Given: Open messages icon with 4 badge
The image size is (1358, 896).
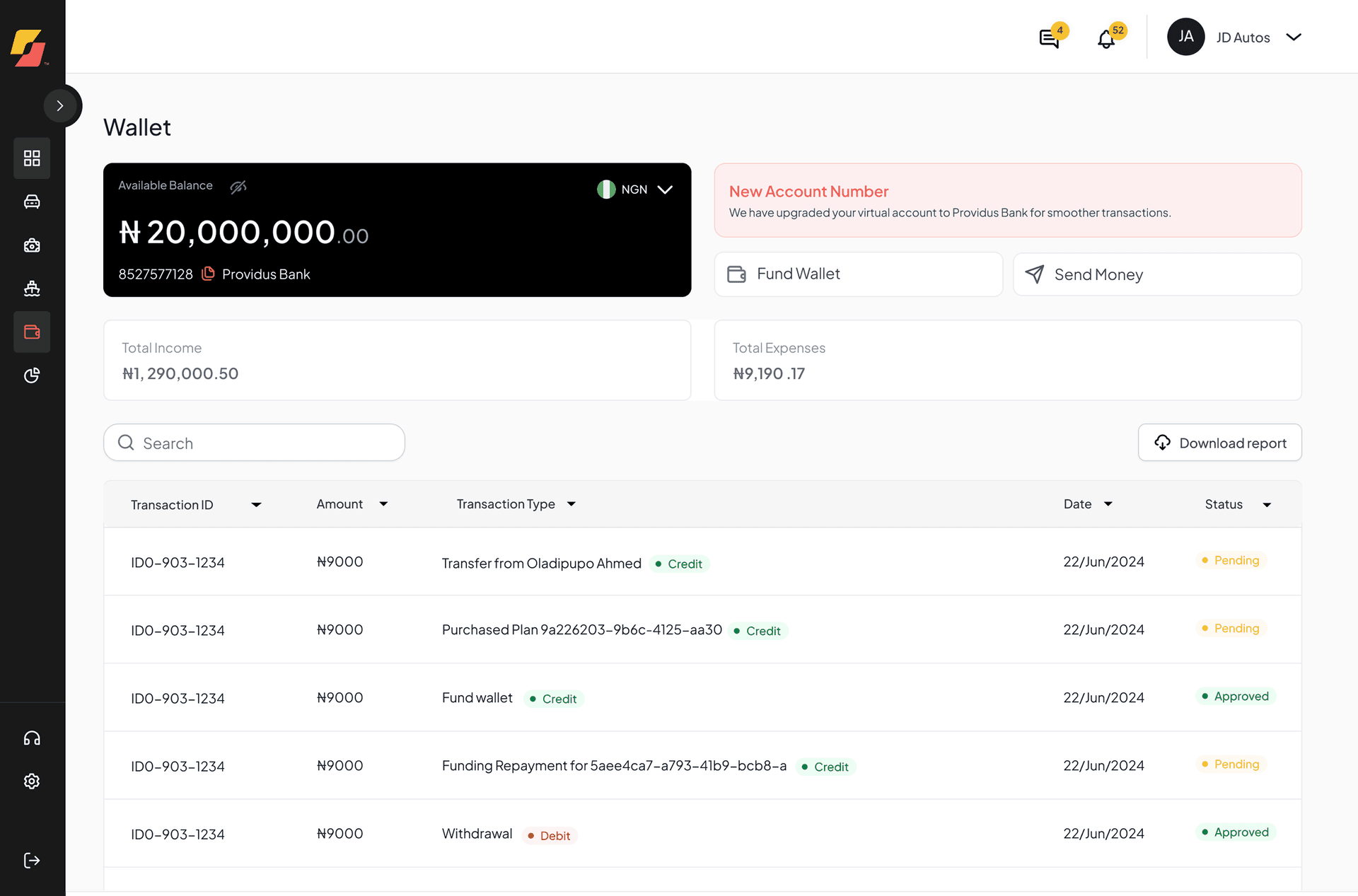Looking at the screenshot, I should click(1049, 39).
